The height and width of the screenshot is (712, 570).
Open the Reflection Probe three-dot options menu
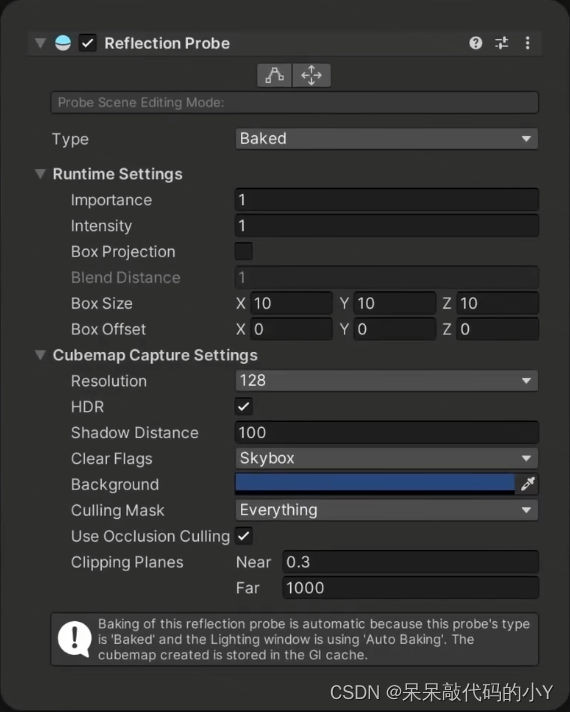click(527, 43)
